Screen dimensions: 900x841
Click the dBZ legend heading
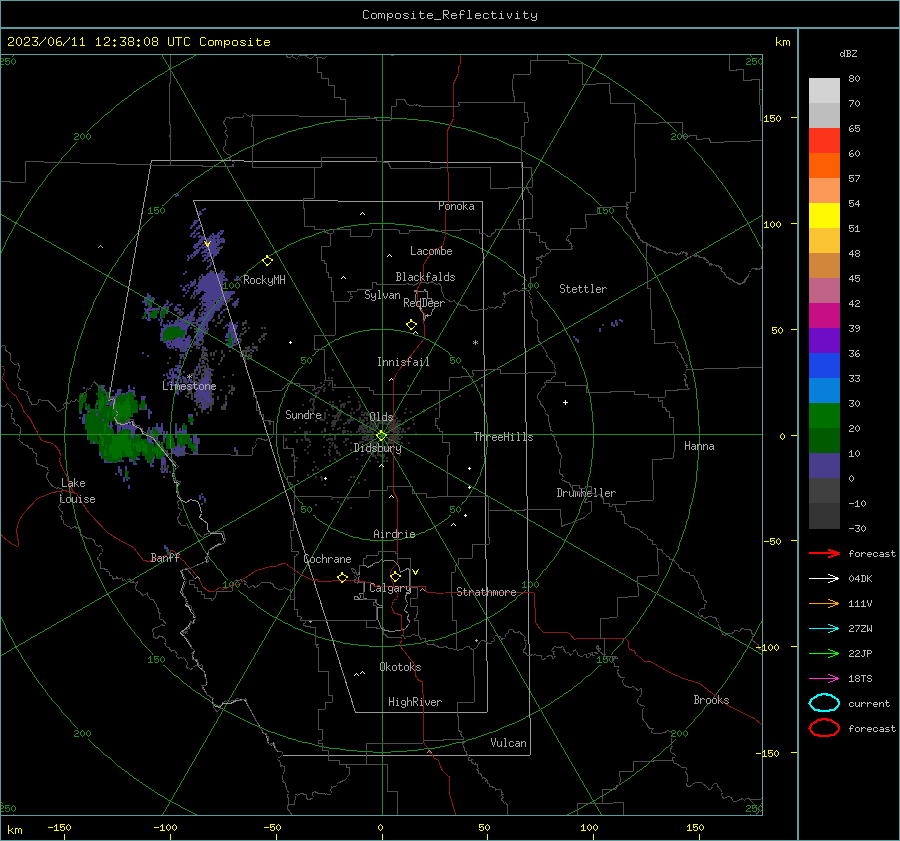[848, 53]
